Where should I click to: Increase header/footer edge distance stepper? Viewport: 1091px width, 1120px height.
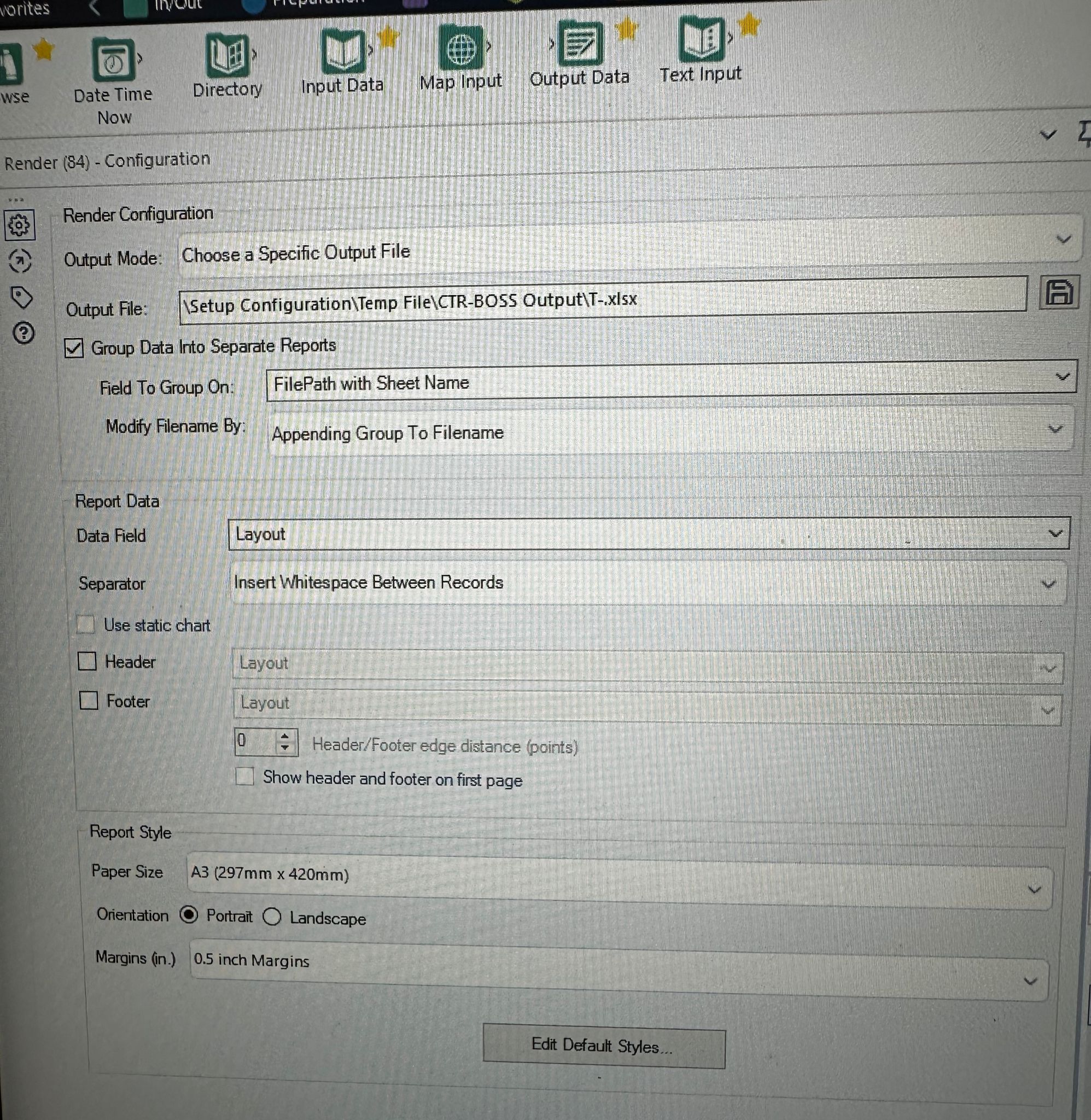click(x=285, y=736)
